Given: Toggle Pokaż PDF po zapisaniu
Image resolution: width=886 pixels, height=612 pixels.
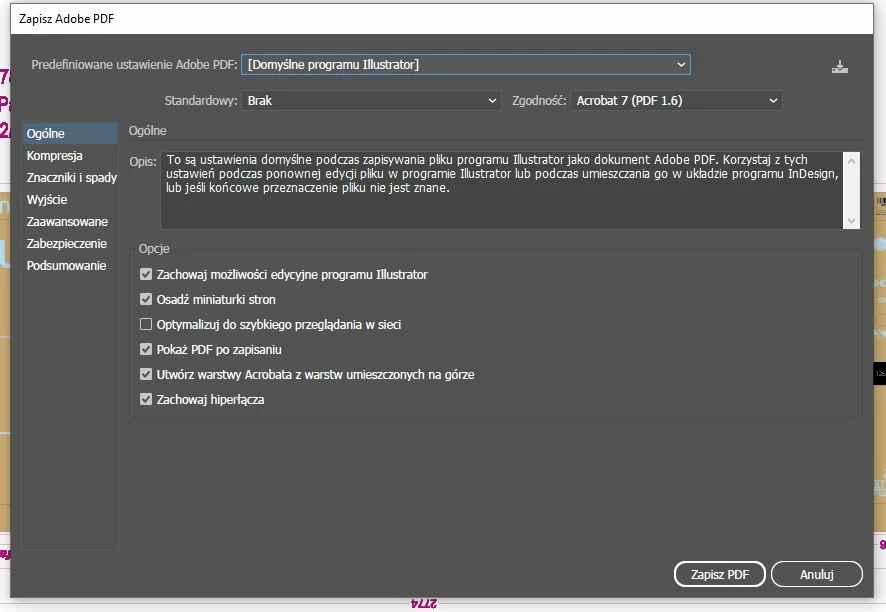Looking at the screenshot, I should point(146,349).
